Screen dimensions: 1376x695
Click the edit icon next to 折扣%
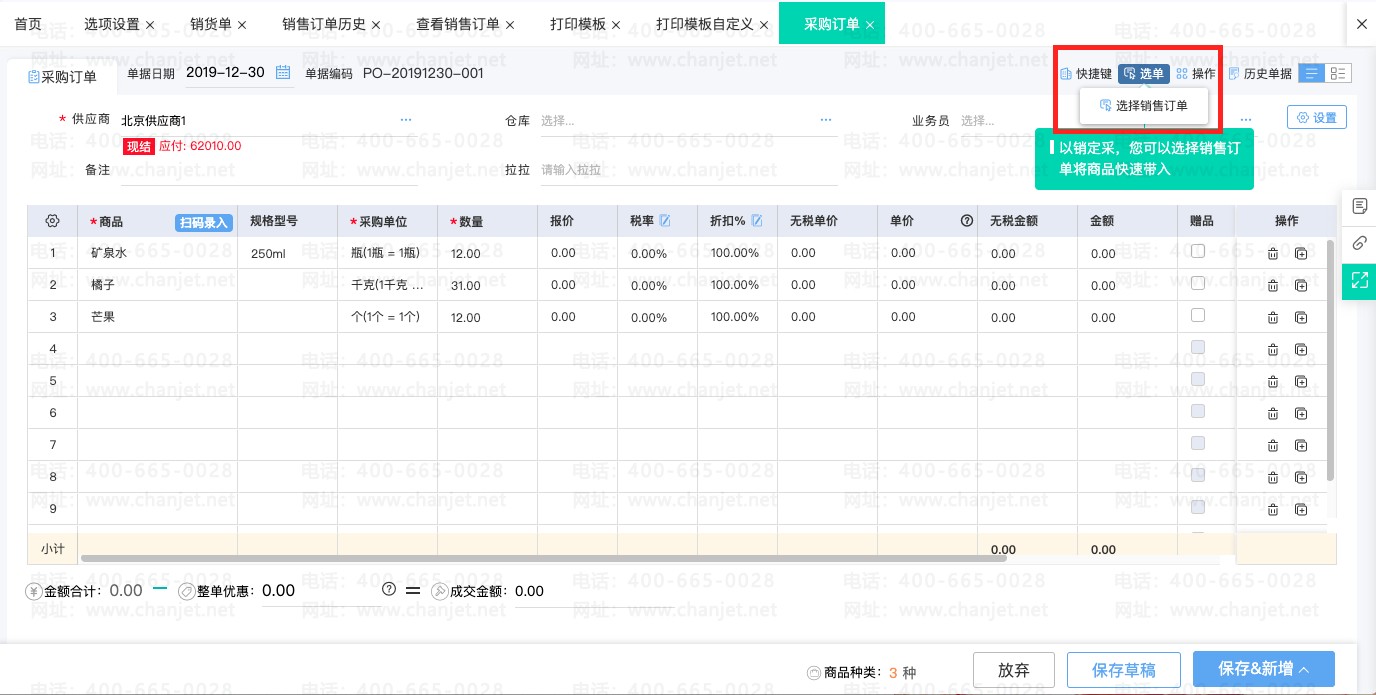757,220
